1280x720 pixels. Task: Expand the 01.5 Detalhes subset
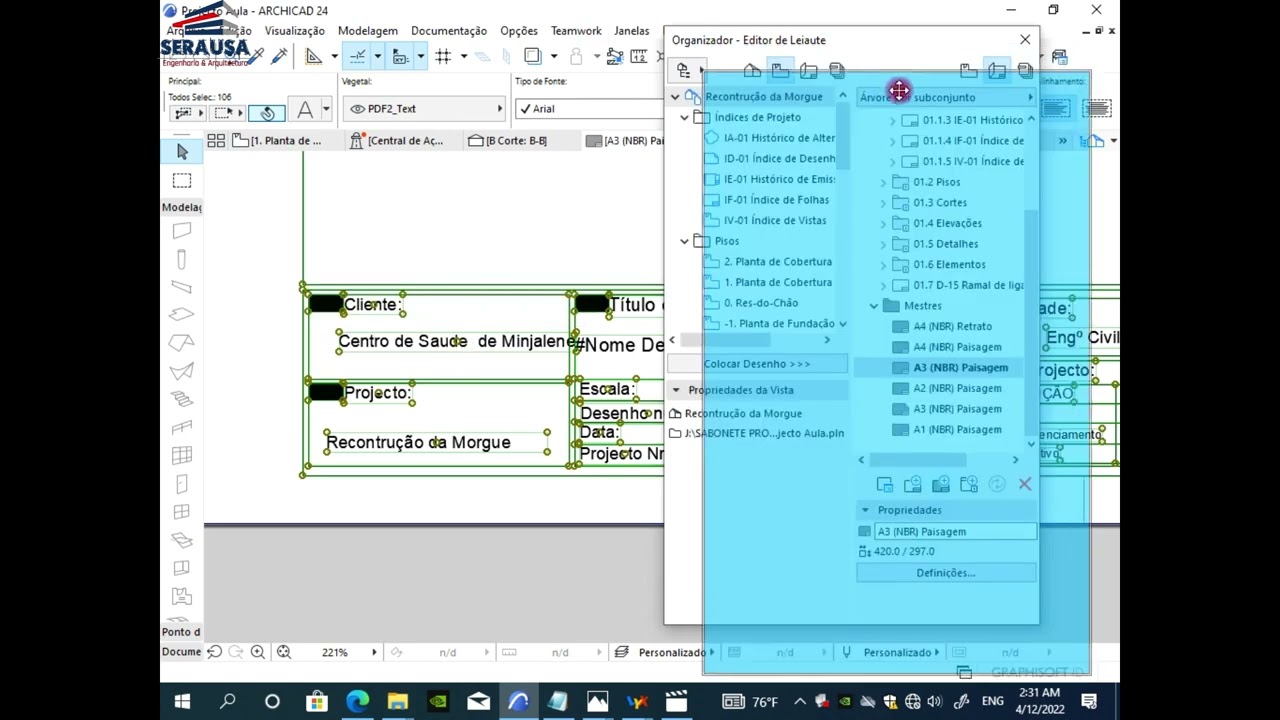[x=884, y=244]
